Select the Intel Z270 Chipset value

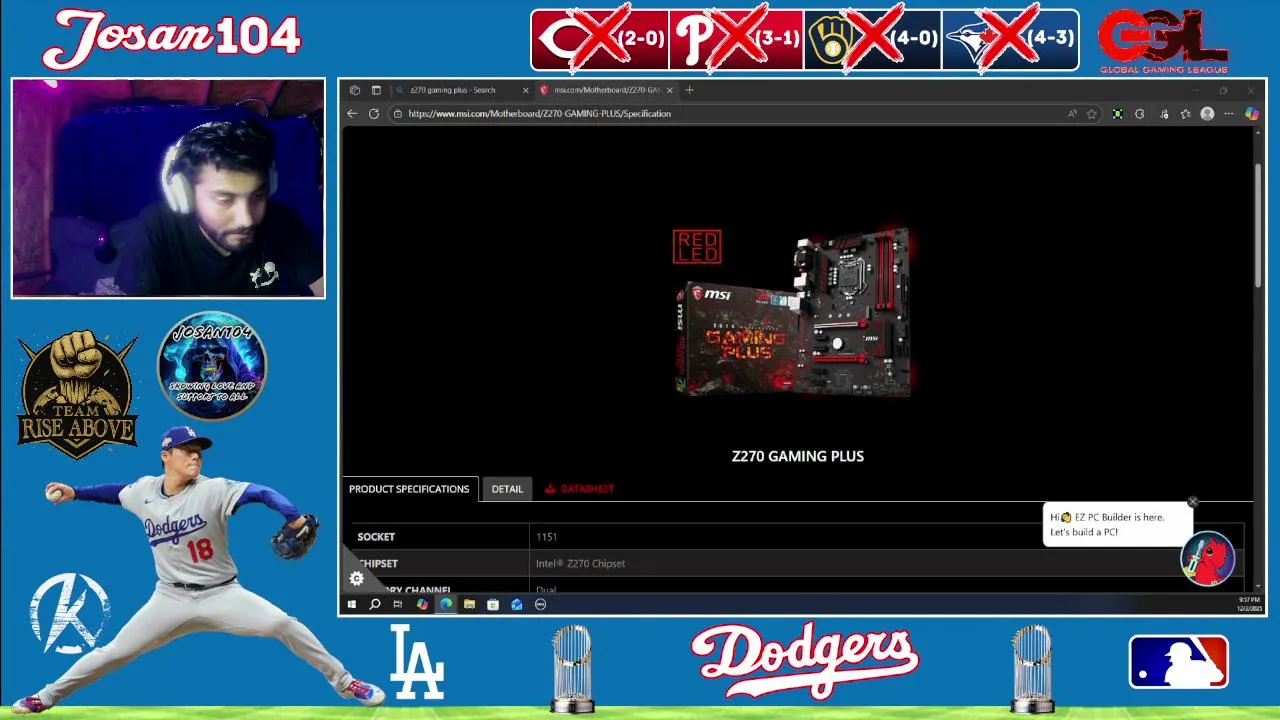tap(580, 564)
